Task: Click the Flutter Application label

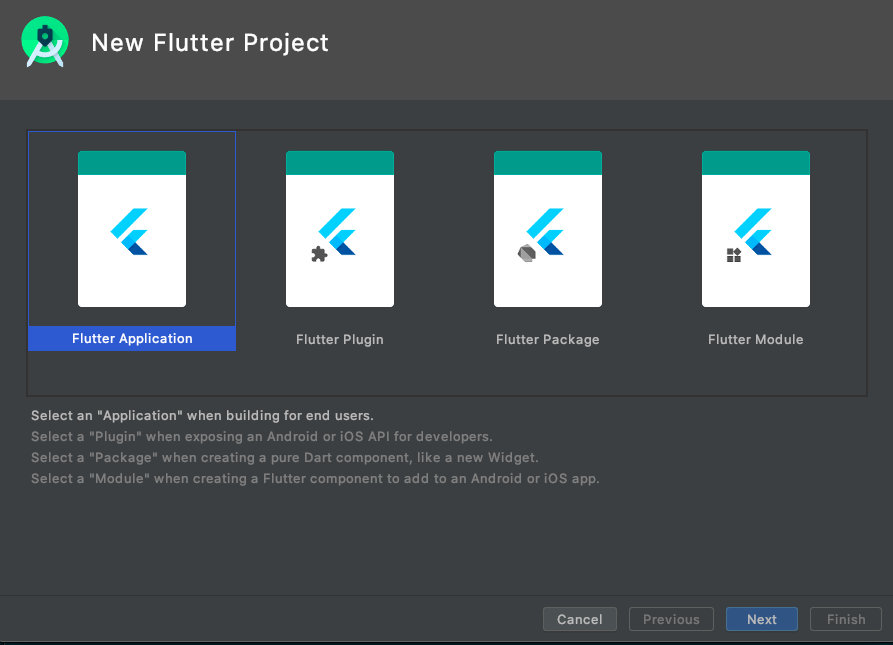Action: [x=132, y=339]
